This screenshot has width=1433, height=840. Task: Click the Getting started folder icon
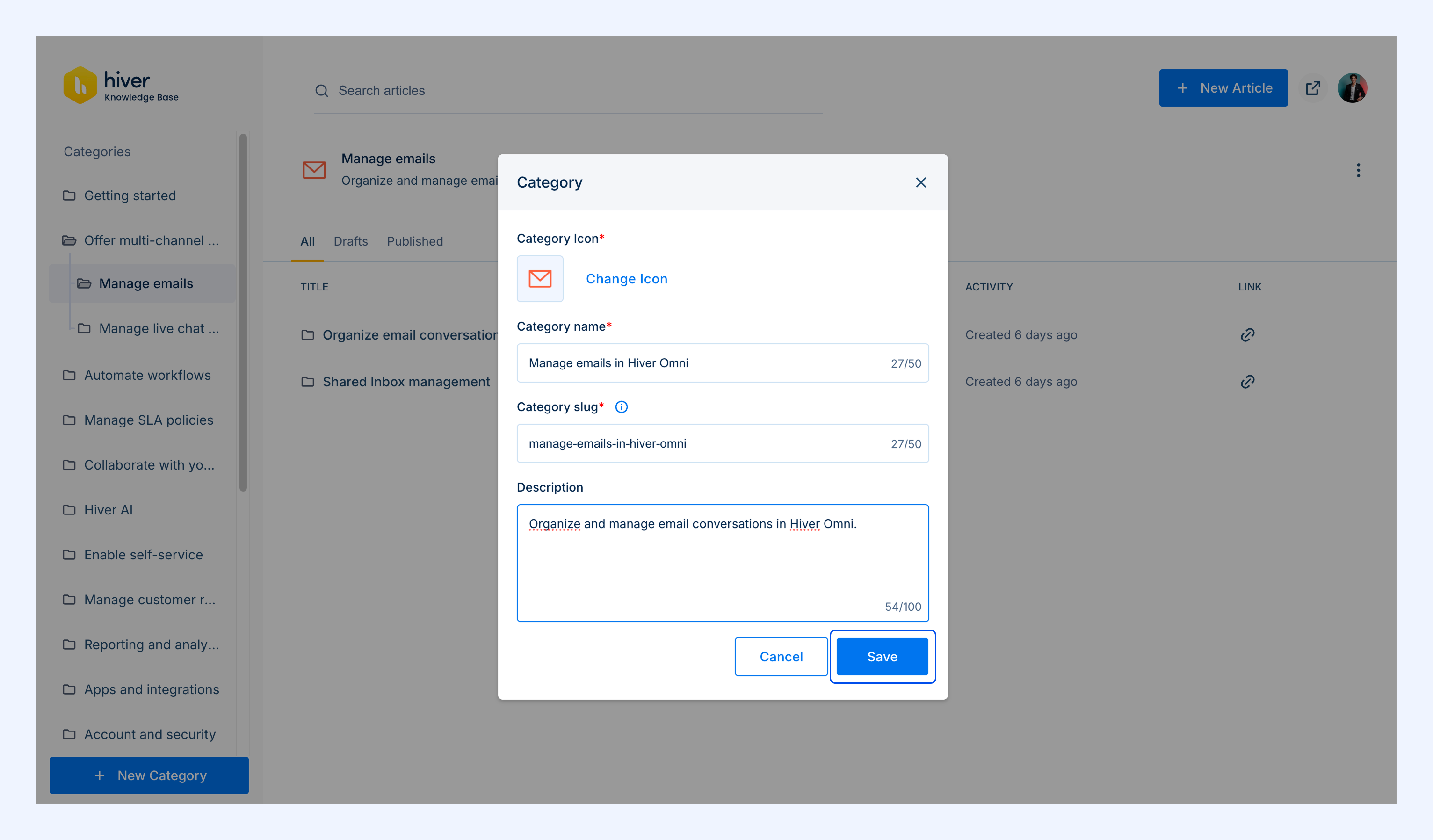pyautogui.click(x=69, y=196)
